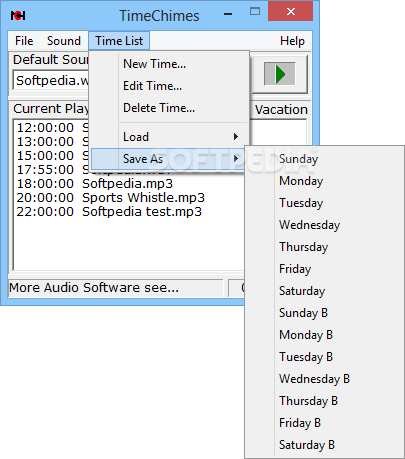The image size is (405, 459).
Task: Open the Help menu
Action: click(292, 41)
